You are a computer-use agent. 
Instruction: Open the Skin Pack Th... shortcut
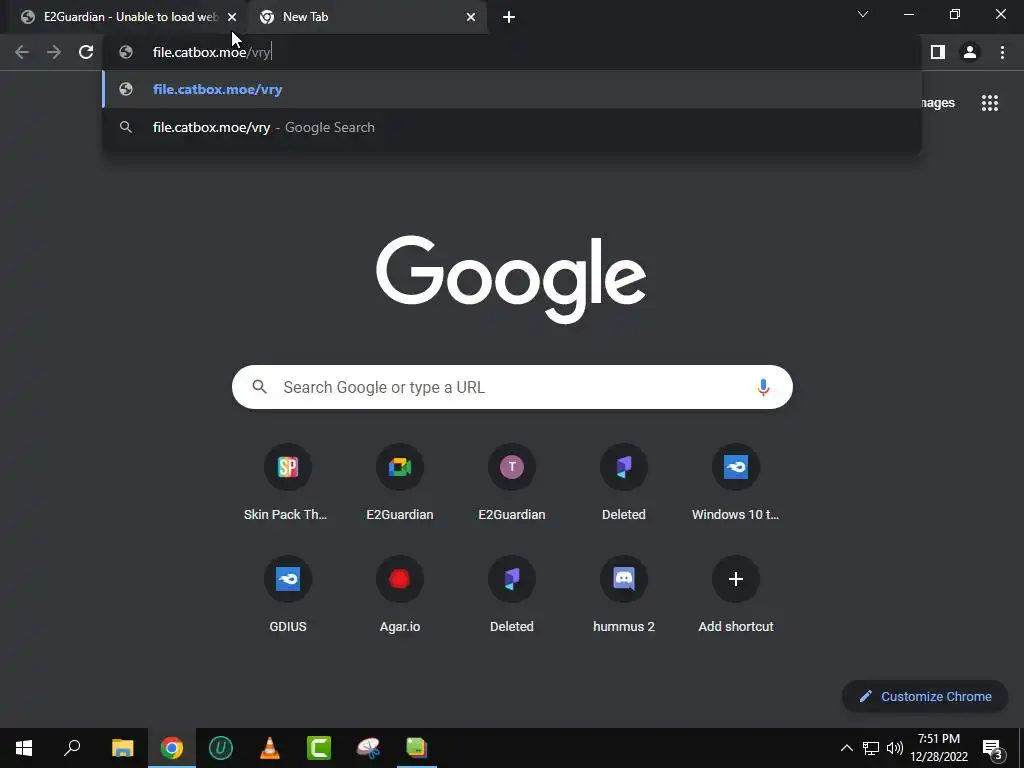coord(287,483)
